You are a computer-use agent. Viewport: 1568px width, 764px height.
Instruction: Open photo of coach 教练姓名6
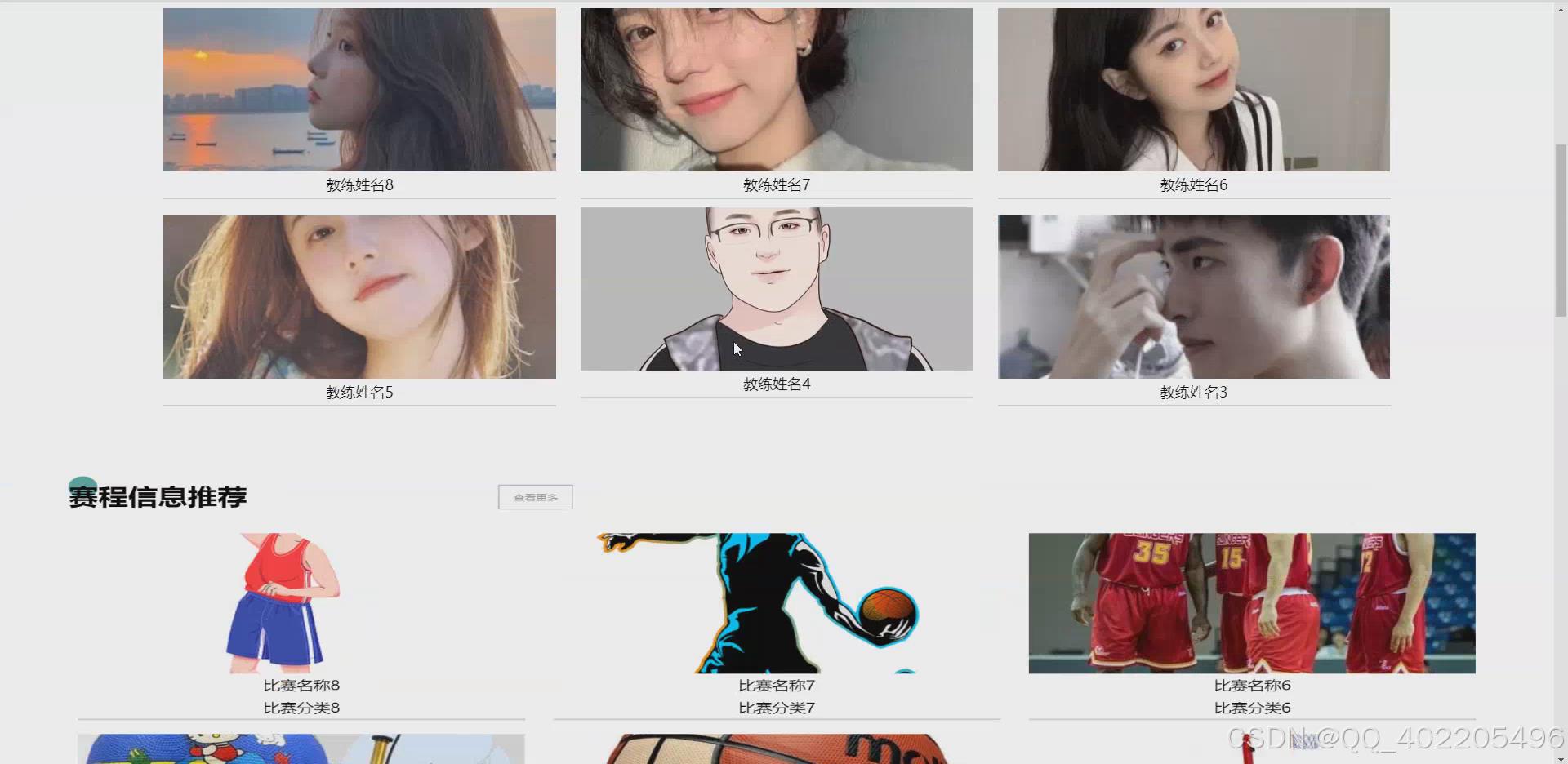[1194, 90]
